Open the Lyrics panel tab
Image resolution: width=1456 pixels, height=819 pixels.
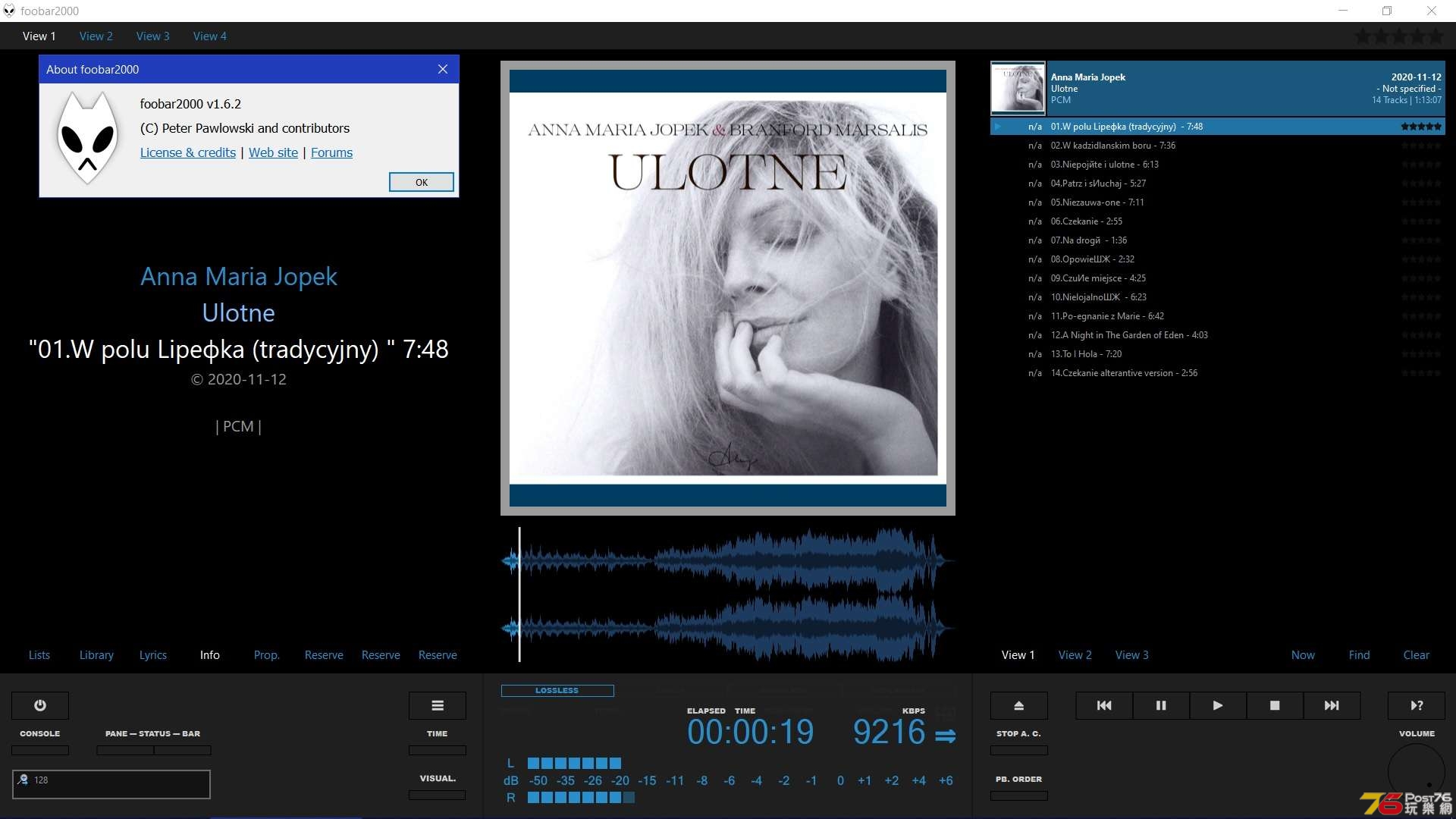click(153, 654)
